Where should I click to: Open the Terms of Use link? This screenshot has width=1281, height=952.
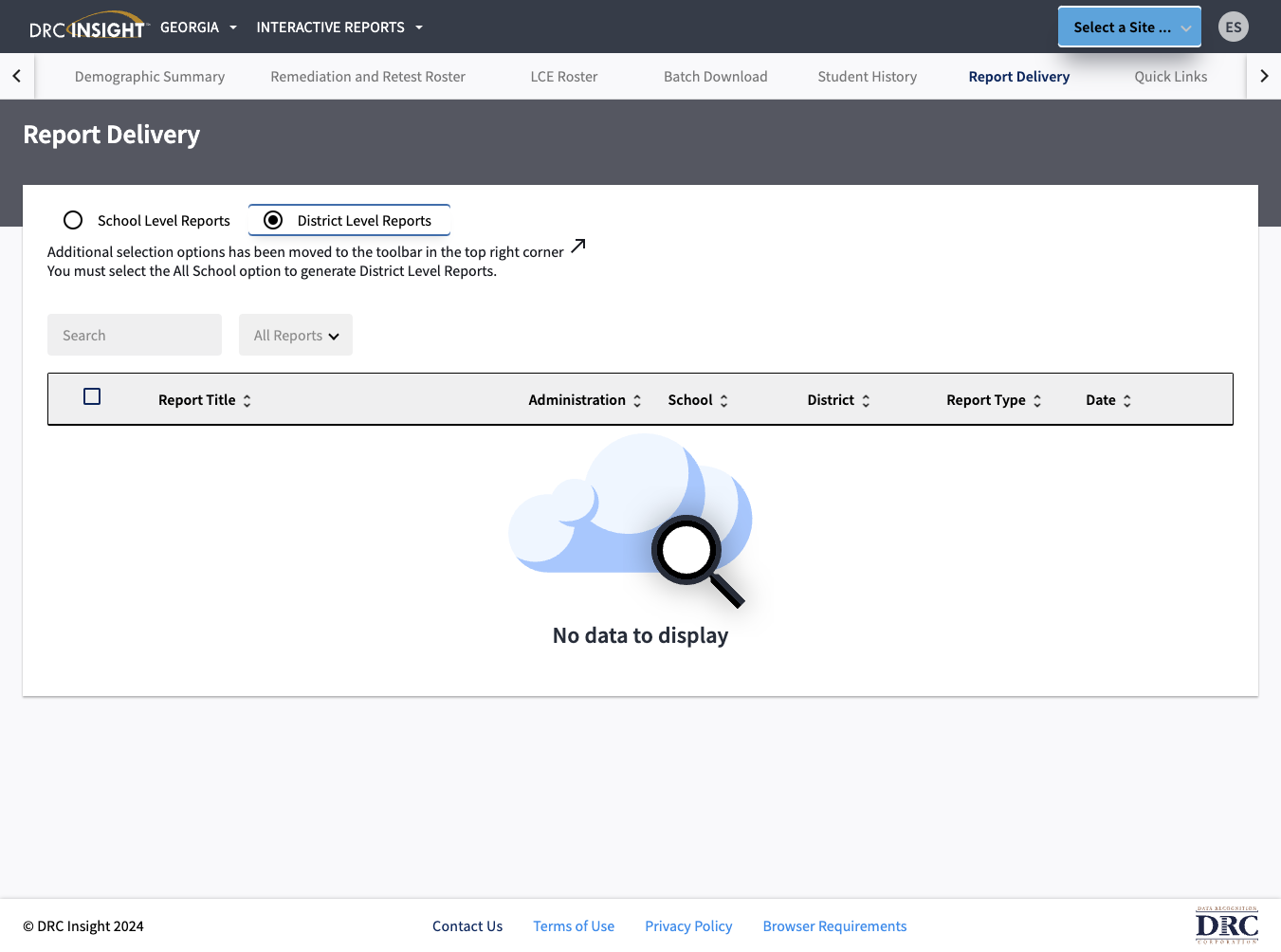(574, 926)
